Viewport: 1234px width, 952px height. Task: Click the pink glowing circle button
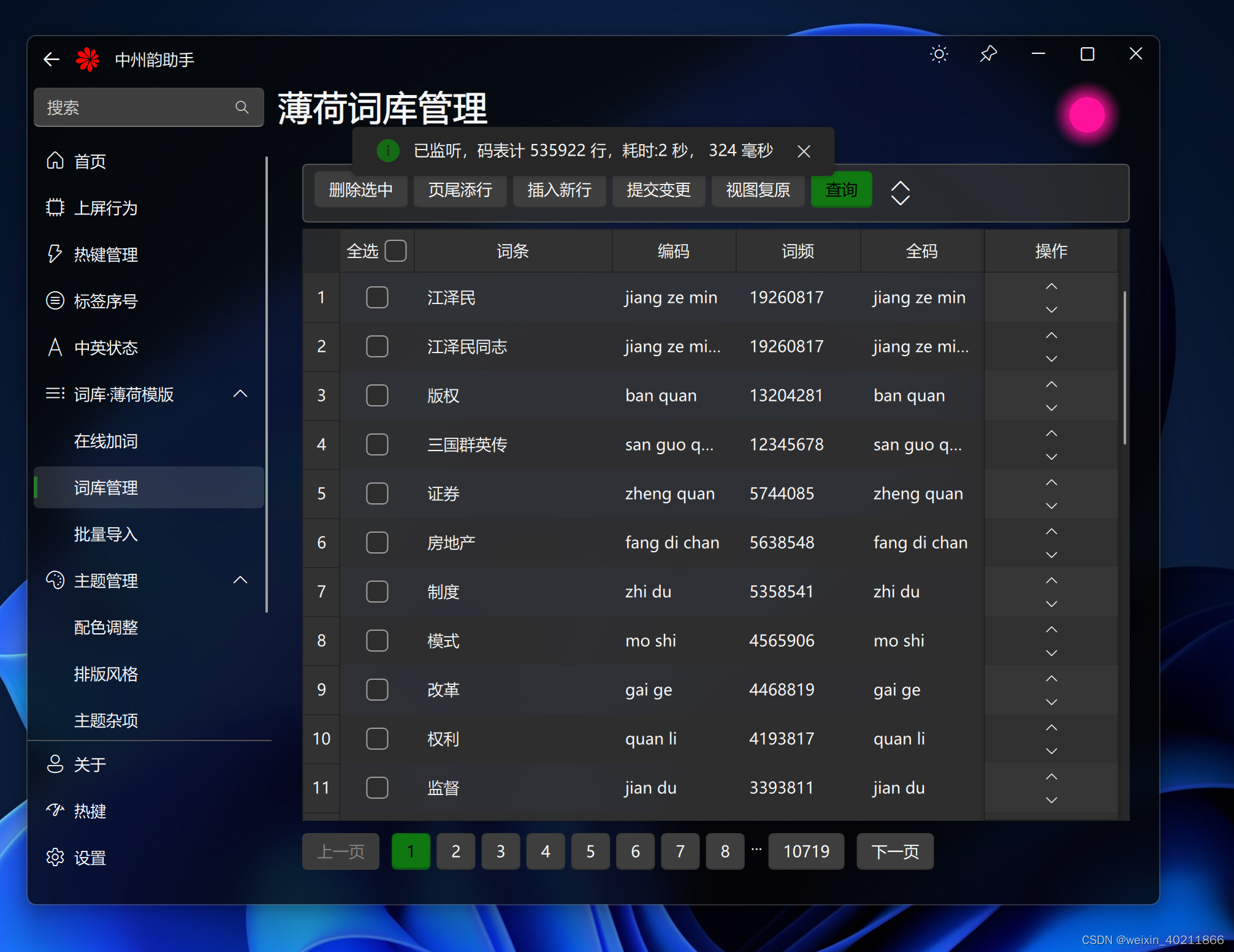(1087, 115)
